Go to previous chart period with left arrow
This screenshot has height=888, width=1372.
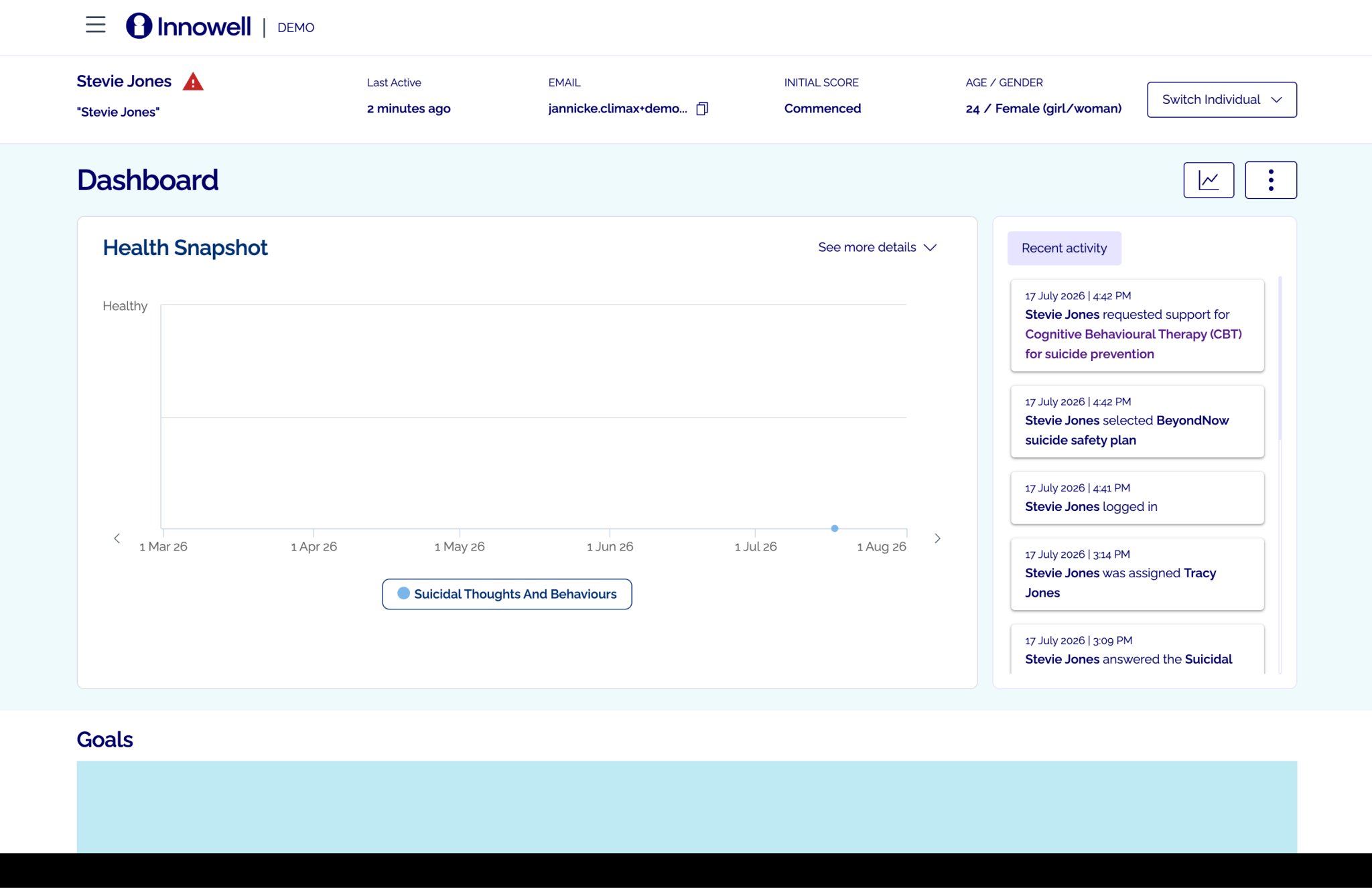point(117,538)
